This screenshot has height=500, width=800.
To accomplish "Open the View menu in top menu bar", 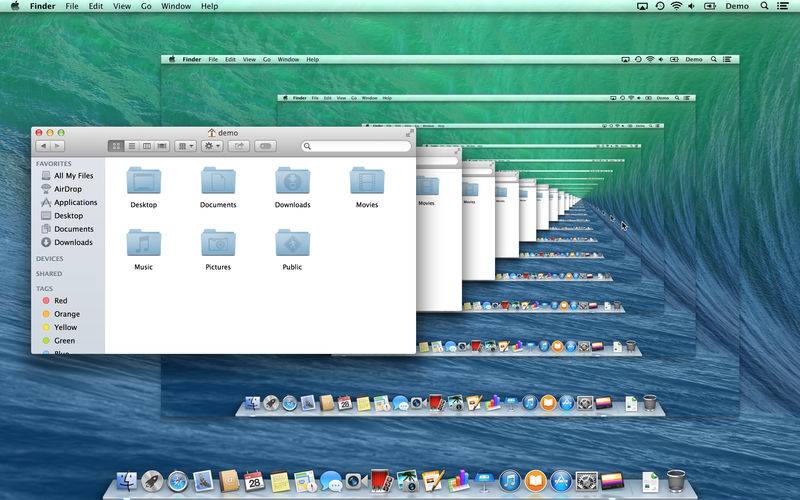I will pos(122,6).
